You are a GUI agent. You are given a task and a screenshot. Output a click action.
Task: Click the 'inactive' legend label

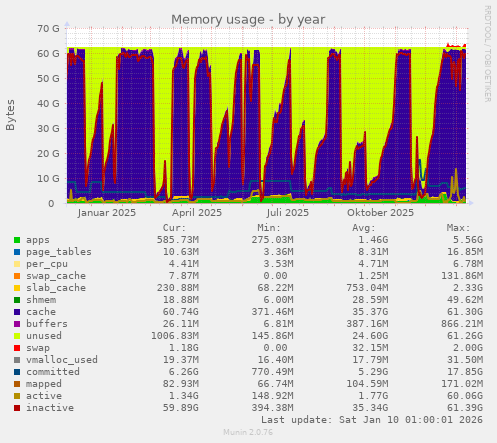tap(50, 408)
